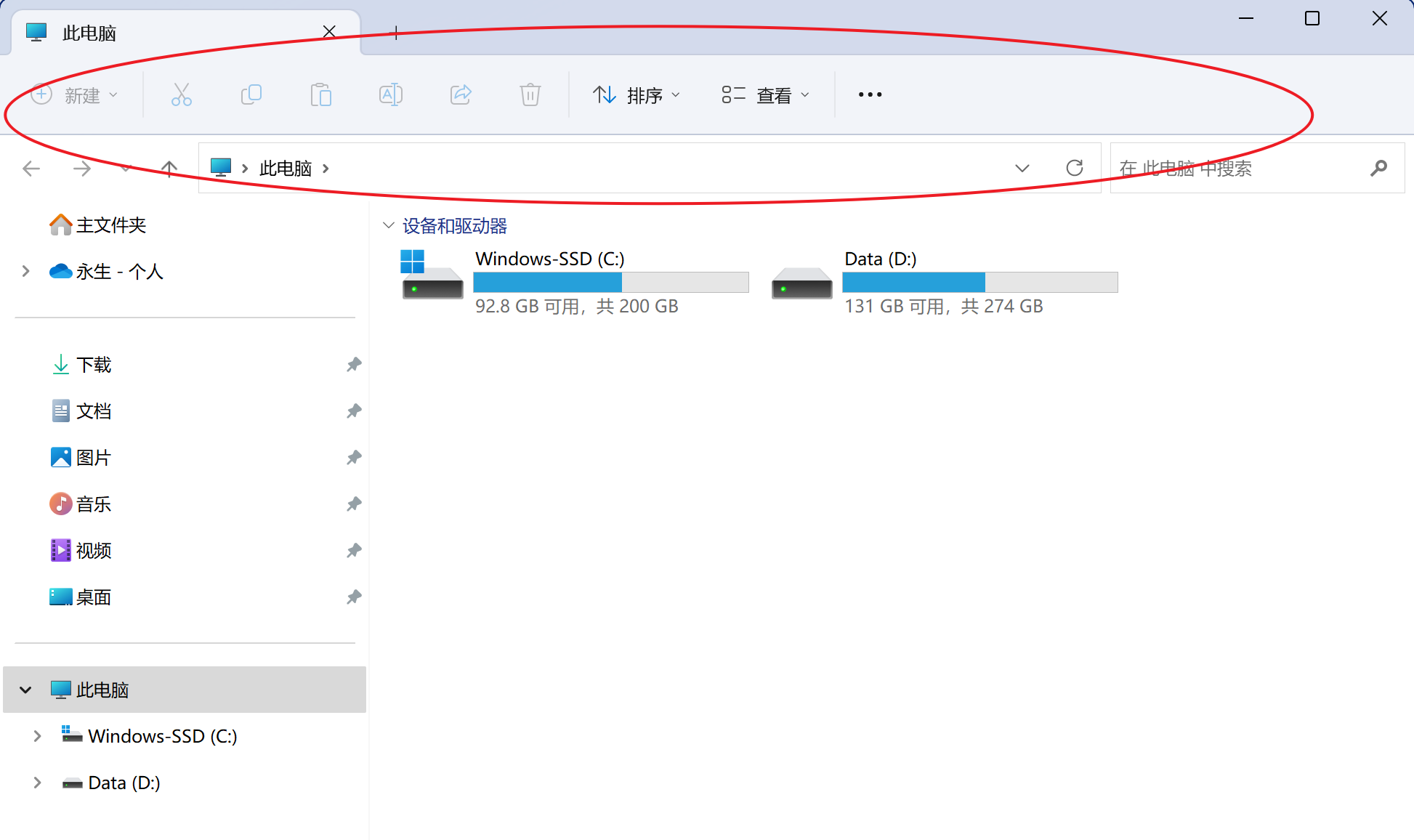Screen dimensions: 1414x840
Task: Click the Copy icon in toolbar
Action: [x=251, y=94]
